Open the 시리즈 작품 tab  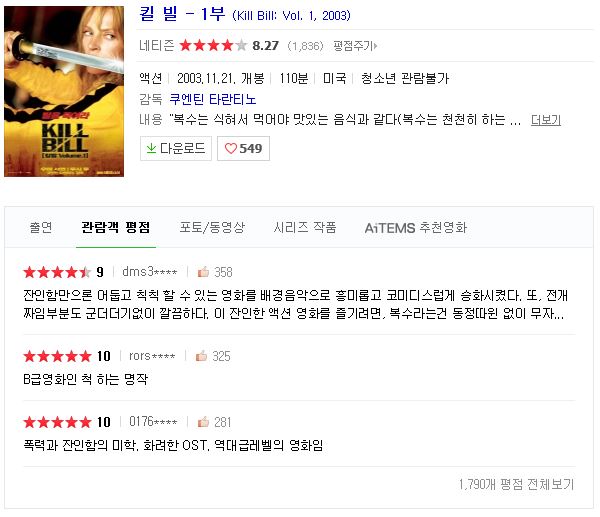point(305,227)
